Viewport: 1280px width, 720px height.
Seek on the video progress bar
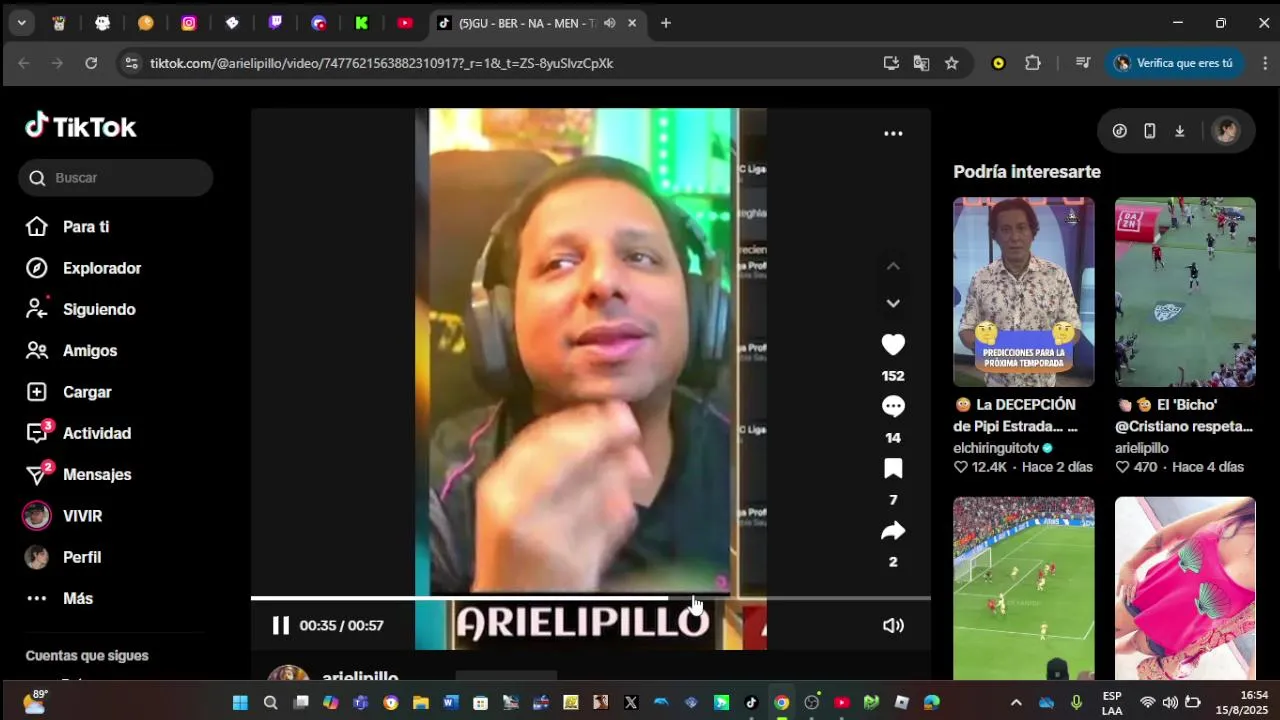click(x=590, y=598)
